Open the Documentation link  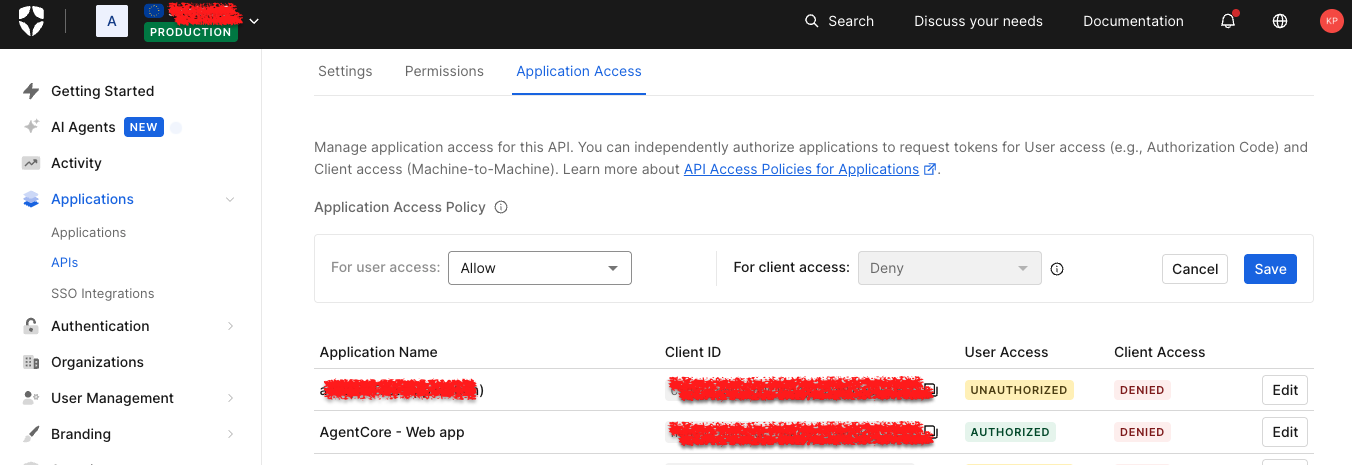tap(1133, 21)
